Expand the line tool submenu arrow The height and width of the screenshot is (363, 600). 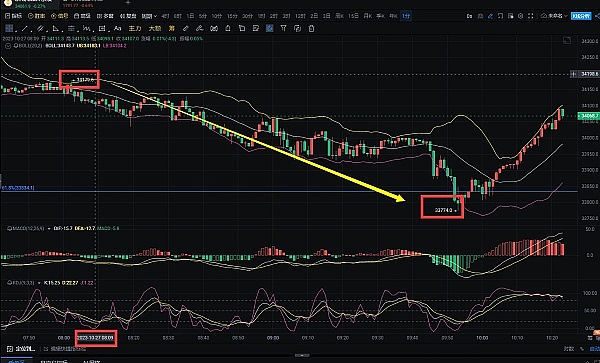pos(31,31)
